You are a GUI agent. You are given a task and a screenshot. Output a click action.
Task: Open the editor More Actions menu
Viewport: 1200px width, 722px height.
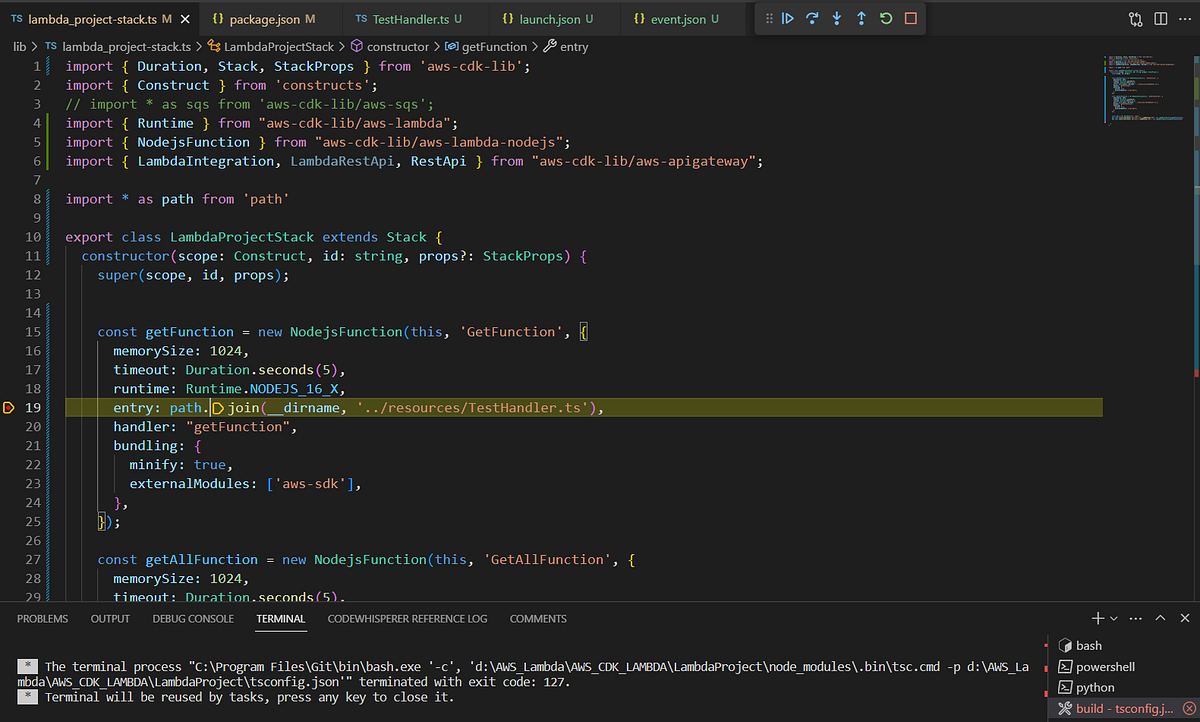click(x=1184, y=19)
